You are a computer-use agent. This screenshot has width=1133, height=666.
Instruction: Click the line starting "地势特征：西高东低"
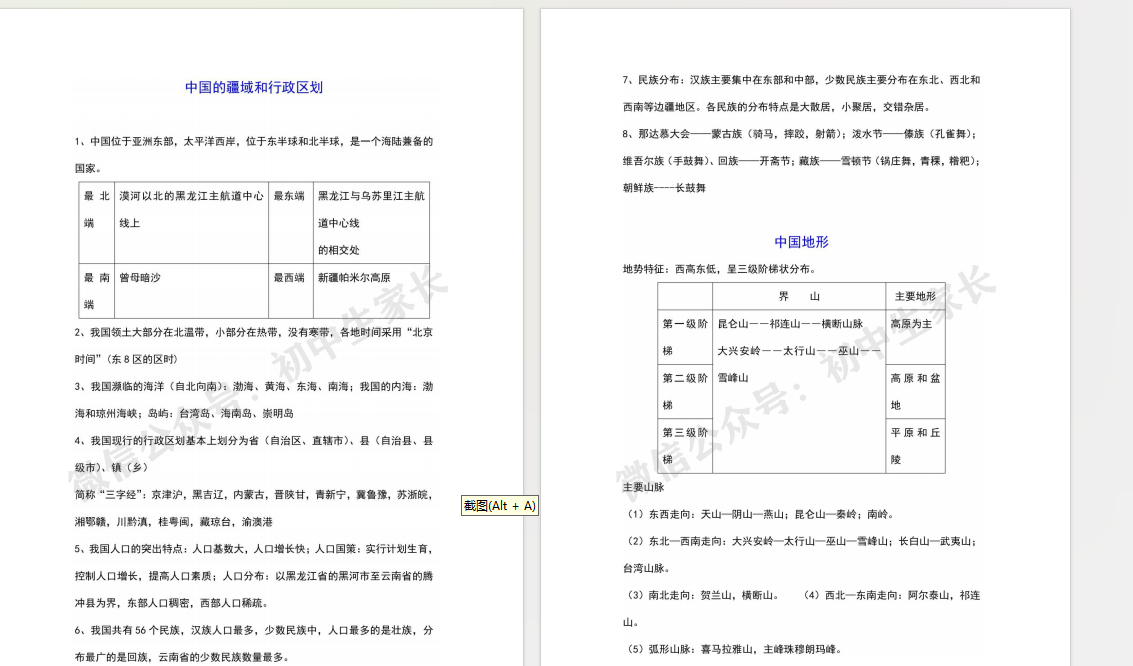coord(720,269)
